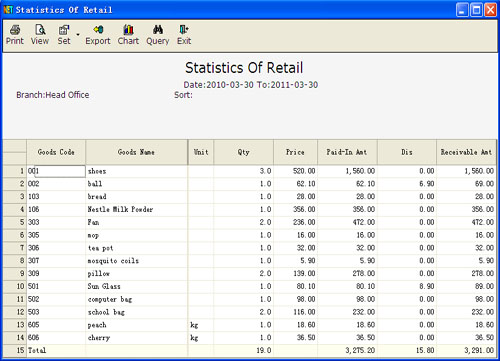Click the Goods Code column header

click(x=56, y=152)
